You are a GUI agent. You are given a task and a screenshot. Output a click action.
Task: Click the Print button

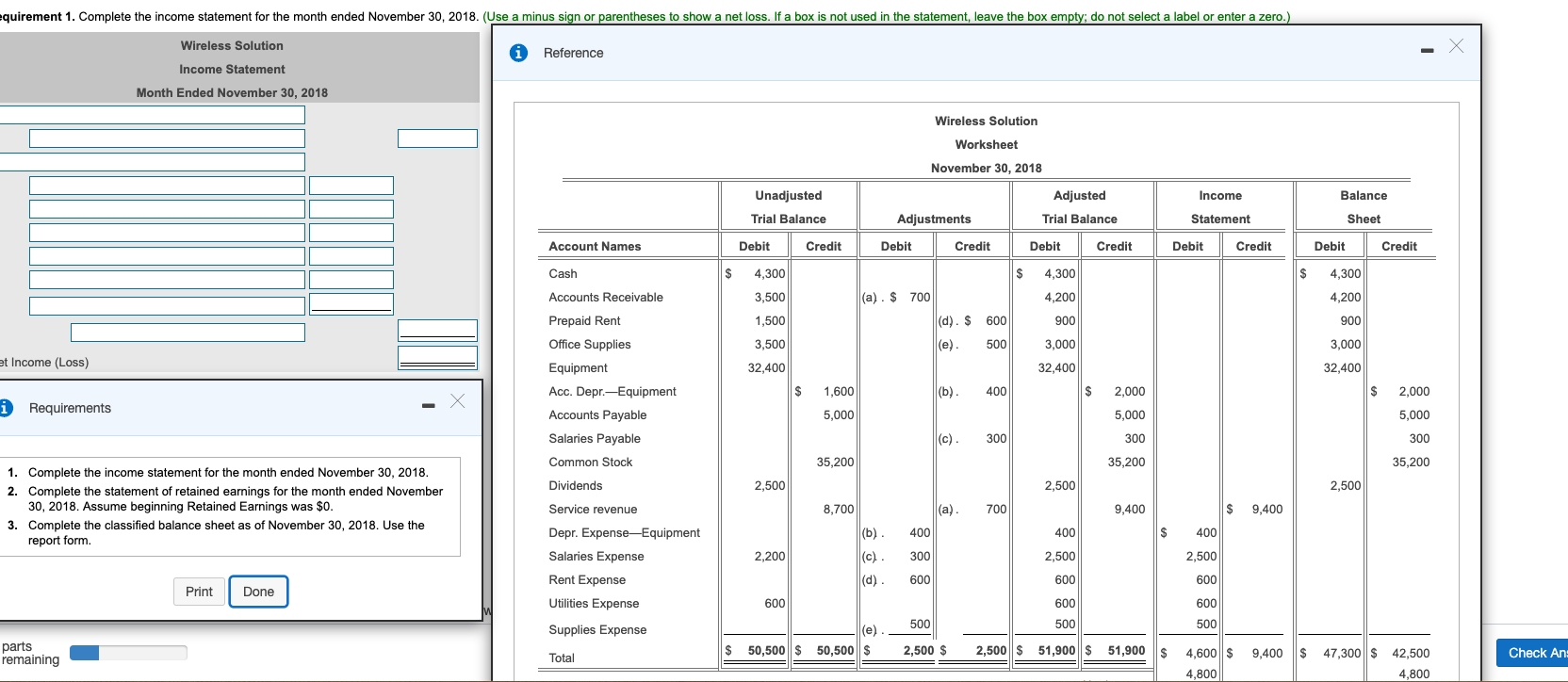[x=199, y=592]
